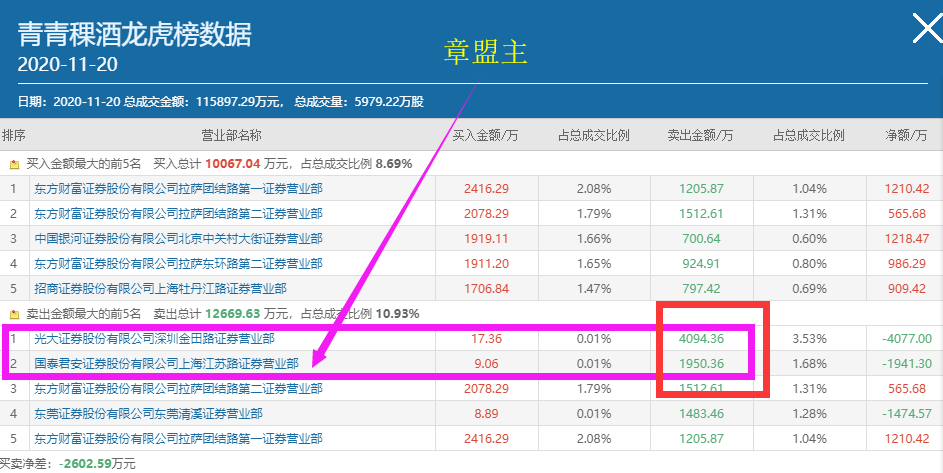
Task: Click buy amount 1919.11 for 中国银河
Action: (x=487, y=239)
